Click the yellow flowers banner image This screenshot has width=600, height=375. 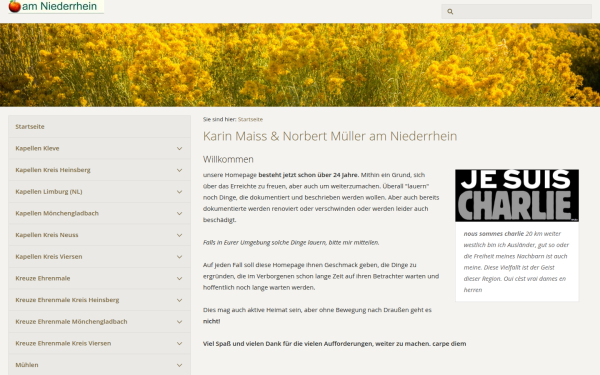point(300,65)
